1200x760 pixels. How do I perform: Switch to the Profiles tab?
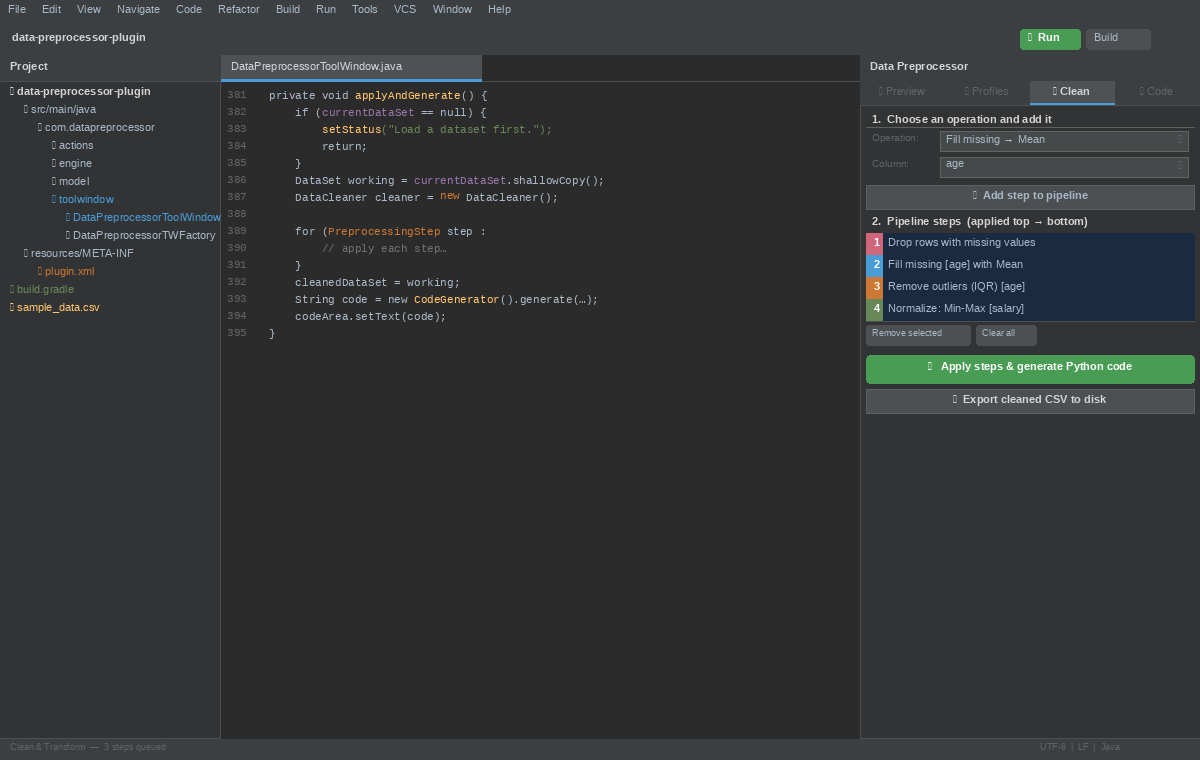(x=986, y=91)
